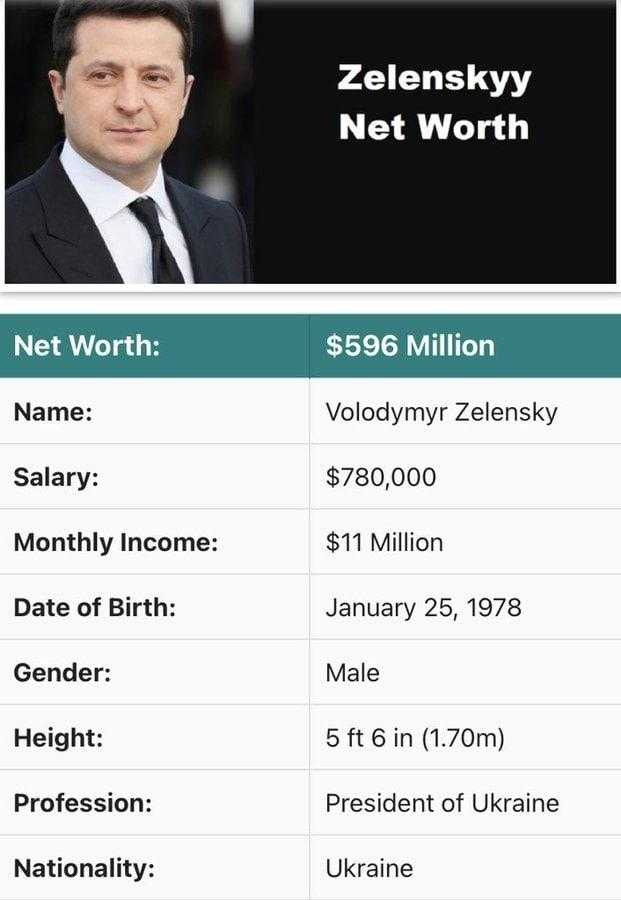Image resolution: width=621 pixels, height=900 pixels.
Task: Click the "5 ft 6 in (1.70m)" value
Action: pyautogui.click(x=415, y=739)
